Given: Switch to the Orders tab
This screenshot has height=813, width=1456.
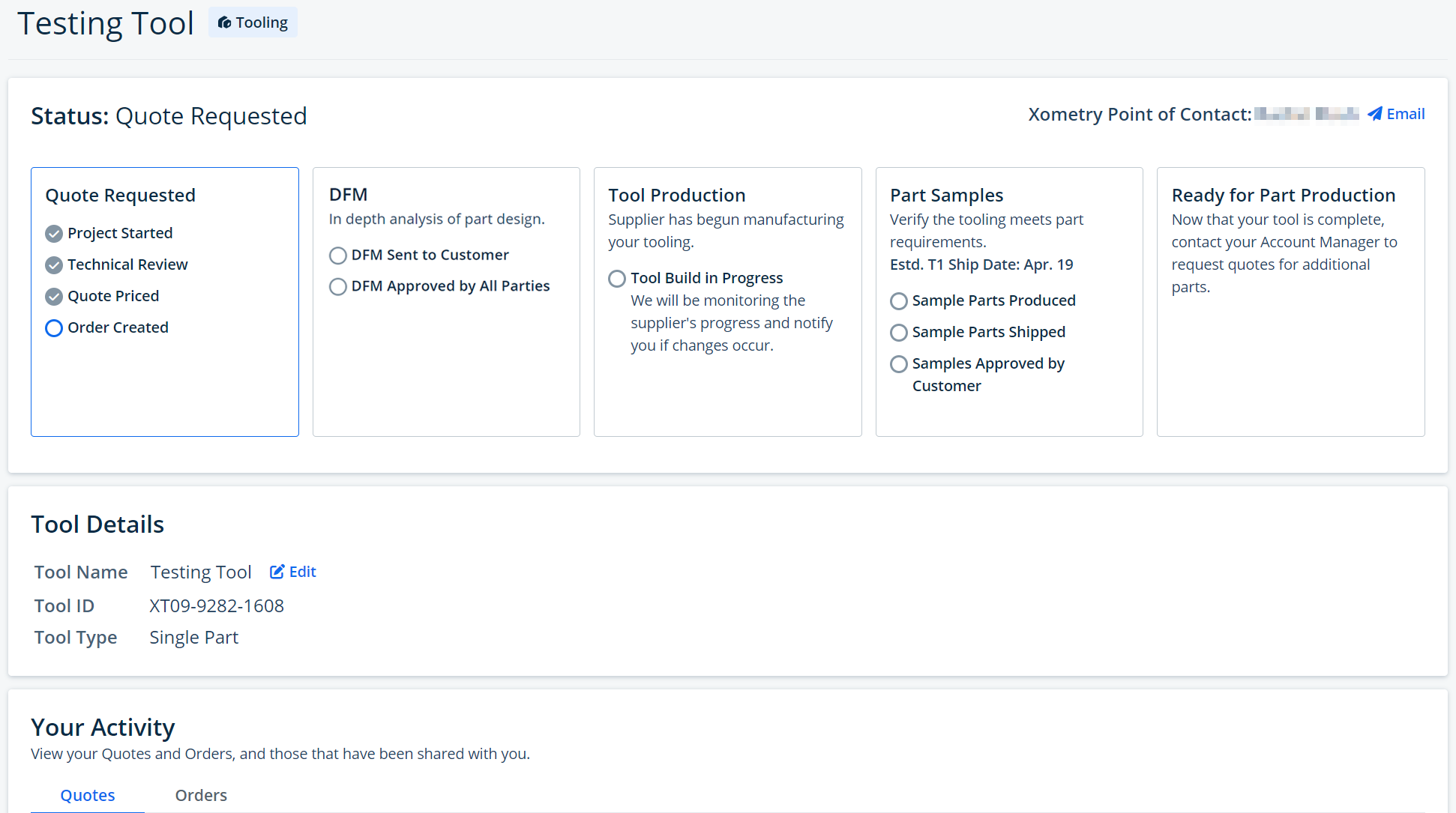Looking at the screenshot, I should coord(200,795).
